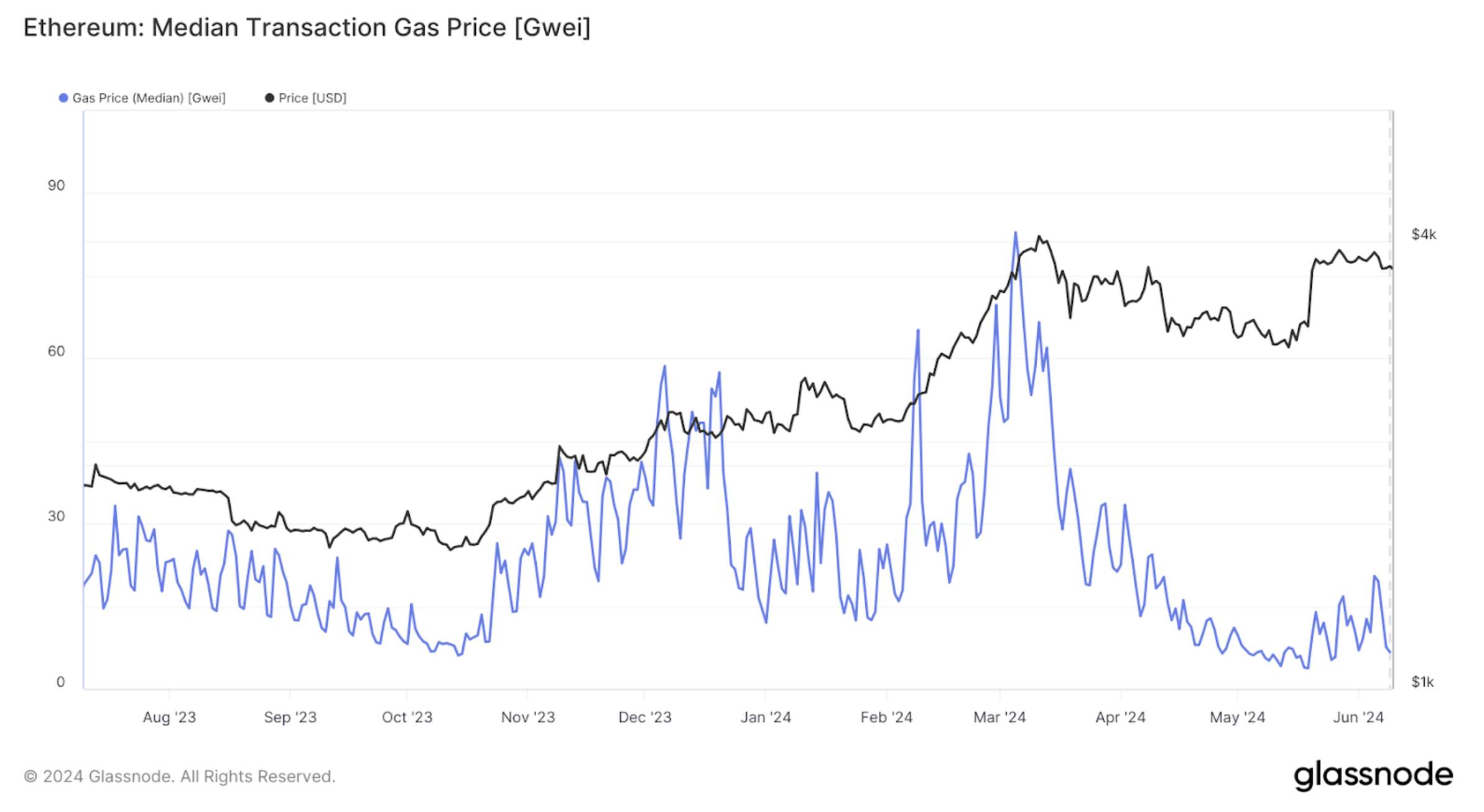The image size is (1484, 812).
Task: Select the Oct '23 axis label
Action: click(407, 717)
